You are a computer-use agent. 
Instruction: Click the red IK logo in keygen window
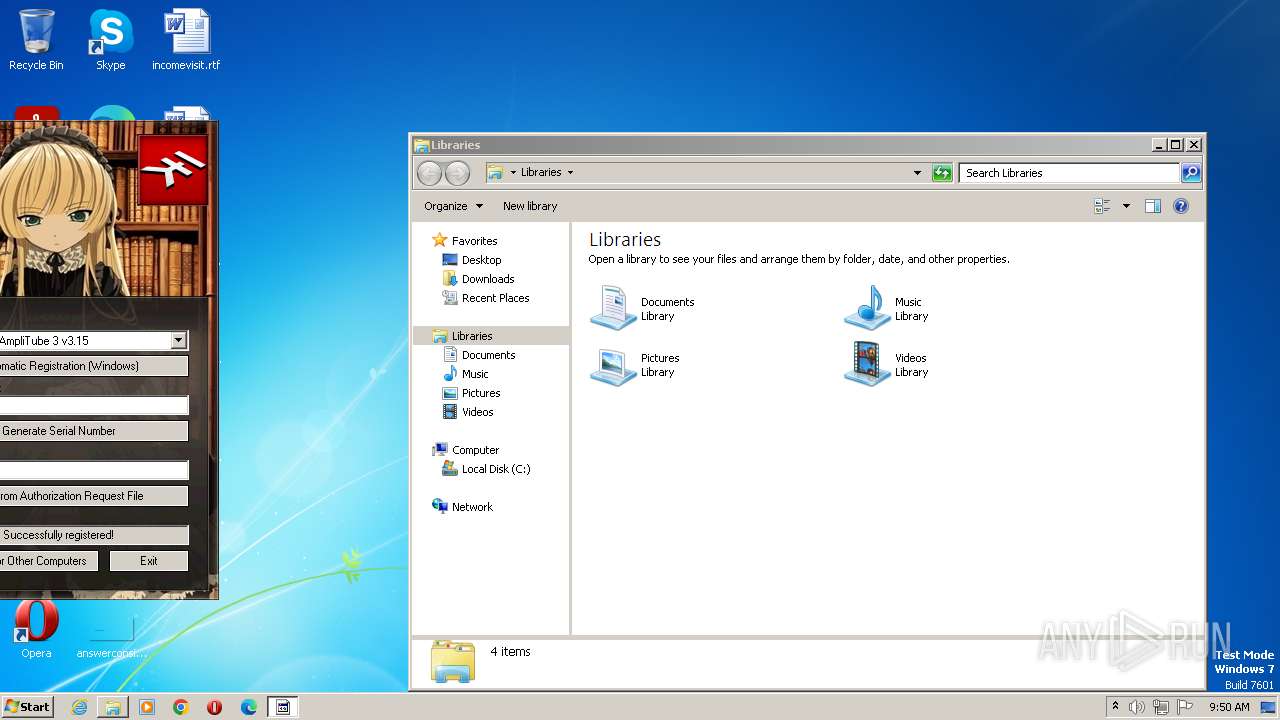[x=173, y=170]
